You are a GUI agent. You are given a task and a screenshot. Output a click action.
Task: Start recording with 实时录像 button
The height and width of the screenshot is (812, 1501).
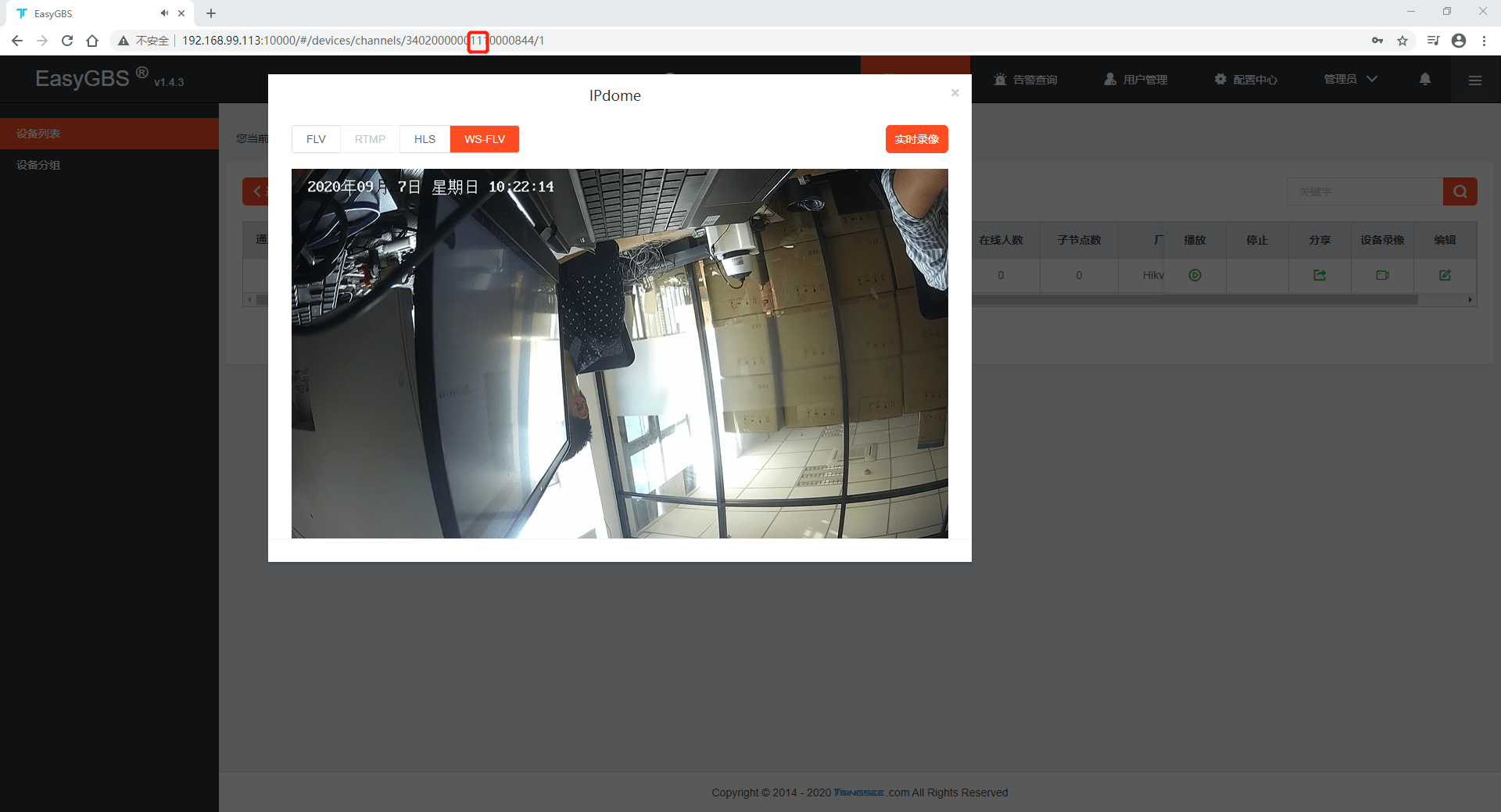click(x=916, y=139)
